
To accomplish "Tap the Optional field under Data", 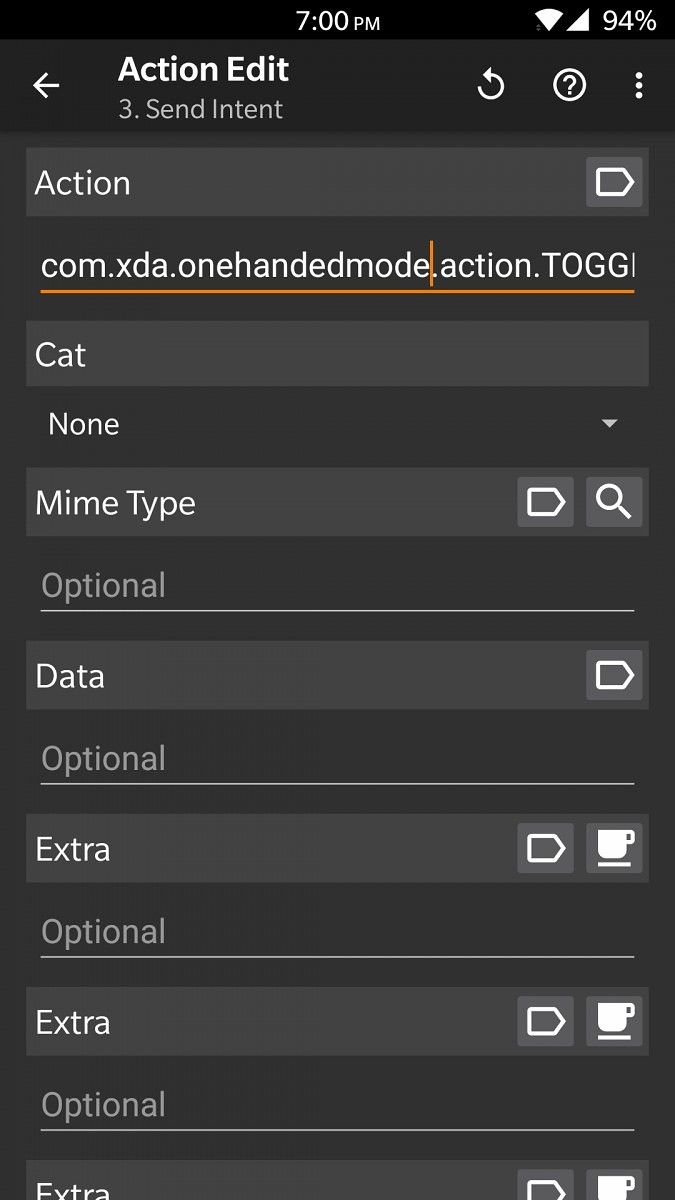I will (337, 758).
